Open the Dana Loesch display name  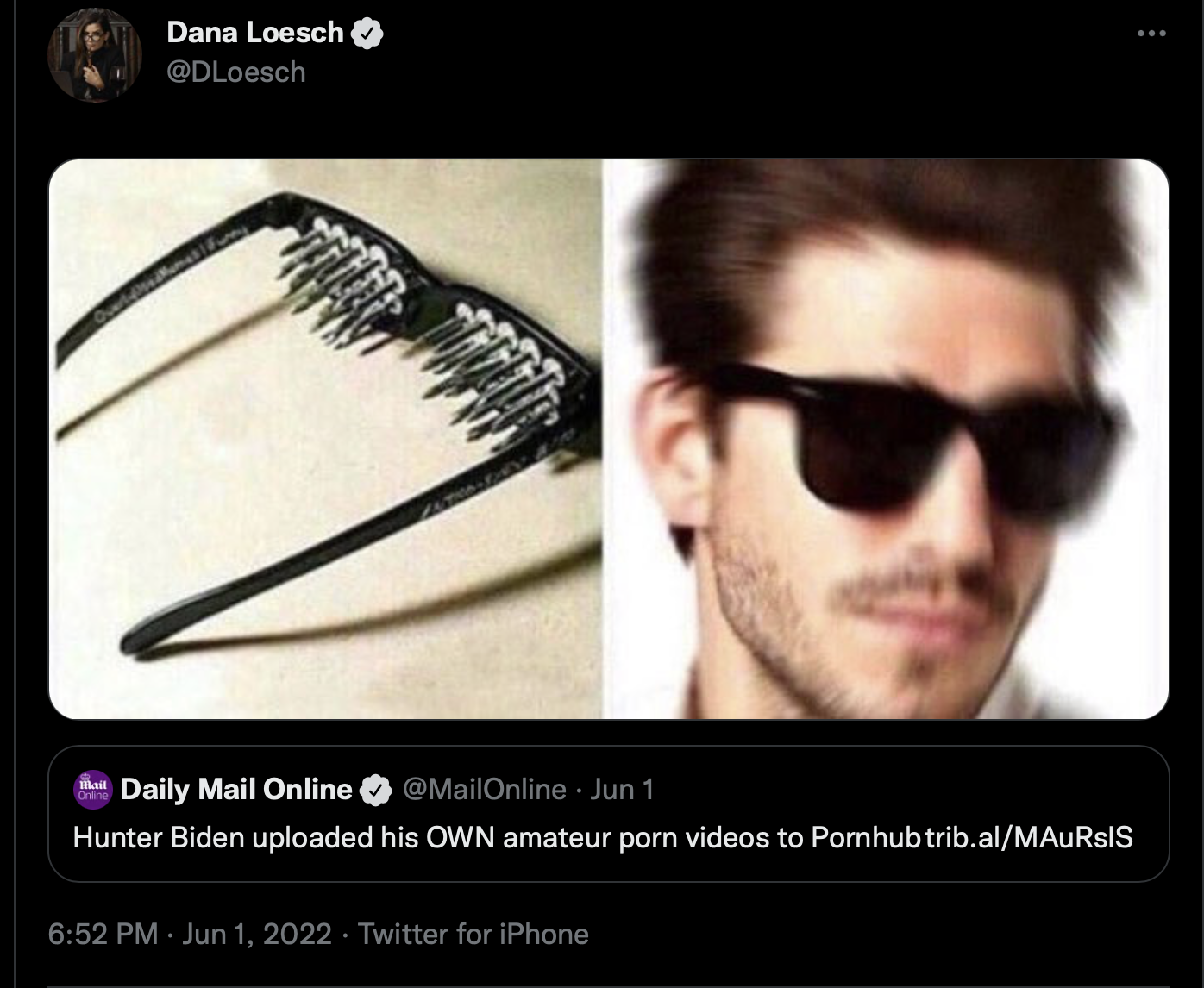click(x=255, y=33)
